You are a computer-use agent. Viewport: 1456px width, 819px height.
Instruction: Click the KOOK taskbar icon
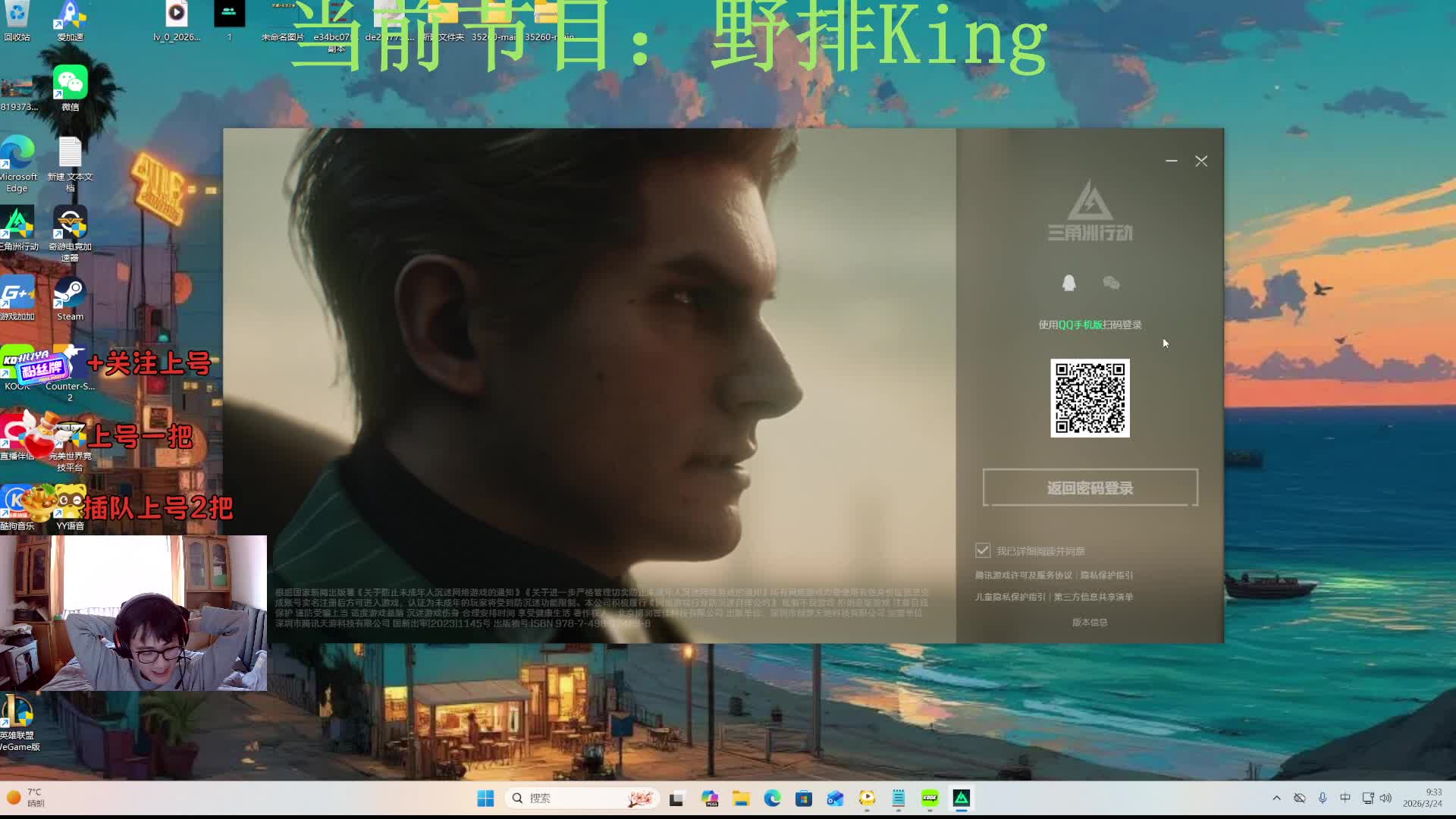(x=930, y=798)
